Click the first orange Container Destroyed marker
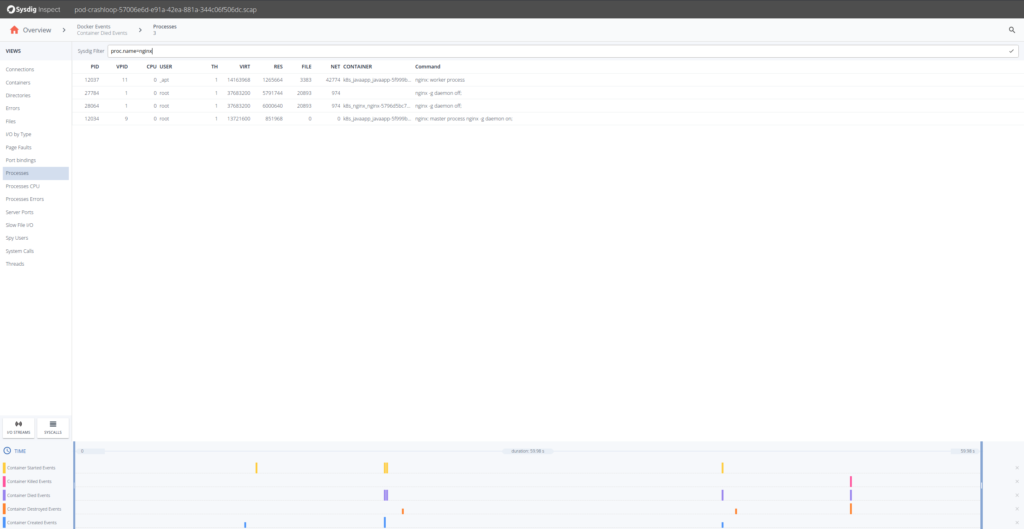The image size is (1024, 529). click(x=403, y=511)
